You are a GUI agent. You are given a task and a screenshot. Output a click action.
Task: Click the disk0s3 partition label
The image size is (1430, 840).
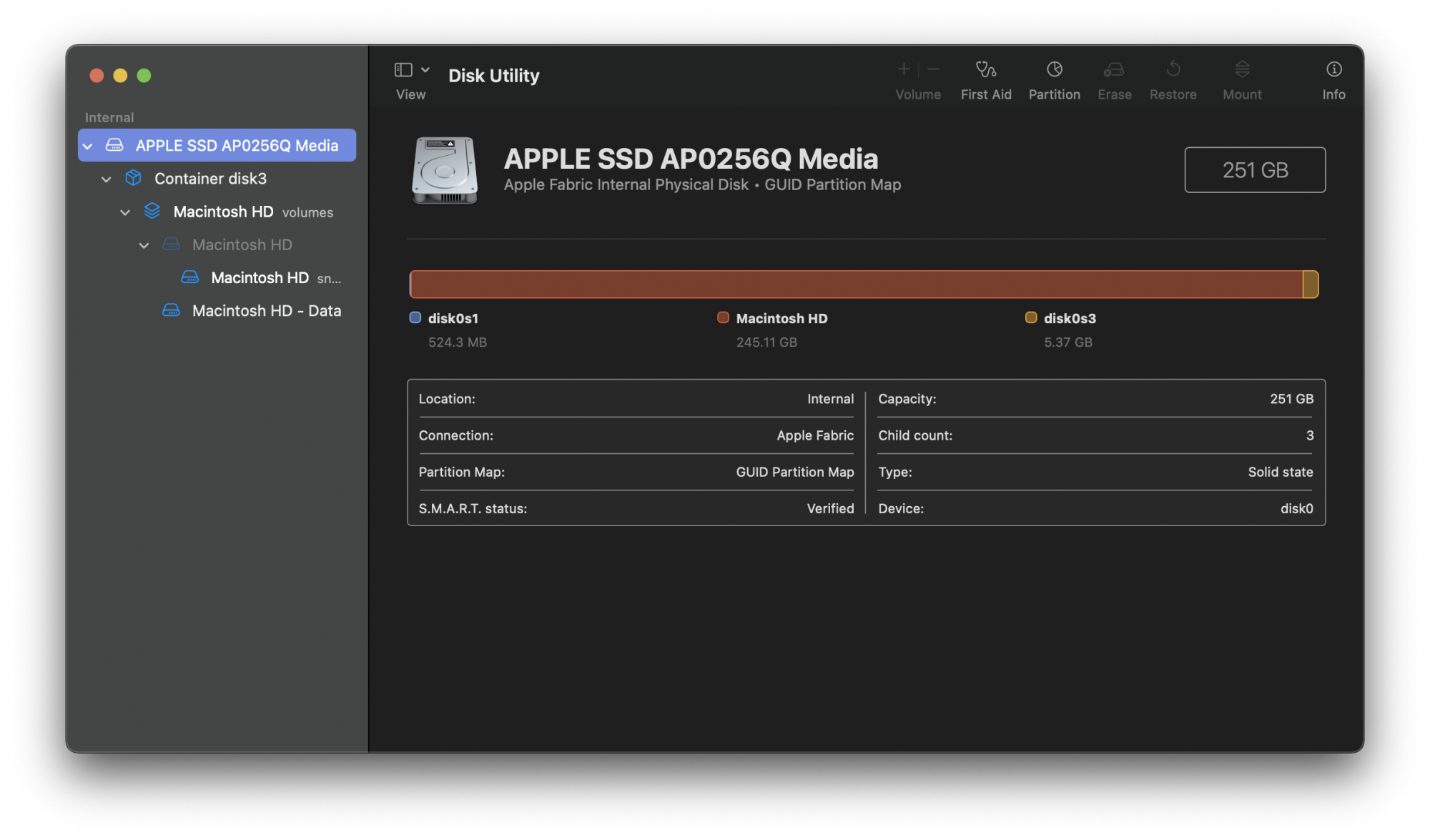tap(1070, 319)
